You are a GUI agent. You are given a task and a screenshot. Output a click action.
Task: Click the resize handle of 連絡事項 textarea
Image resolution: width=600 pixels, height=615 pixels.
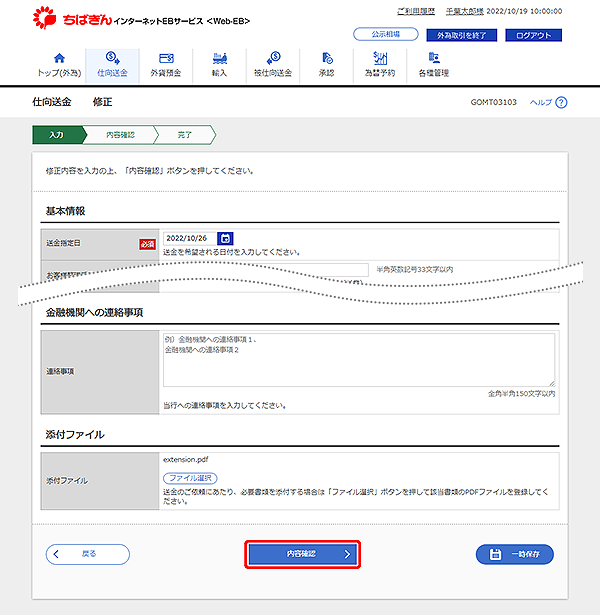tap(552, 384)
